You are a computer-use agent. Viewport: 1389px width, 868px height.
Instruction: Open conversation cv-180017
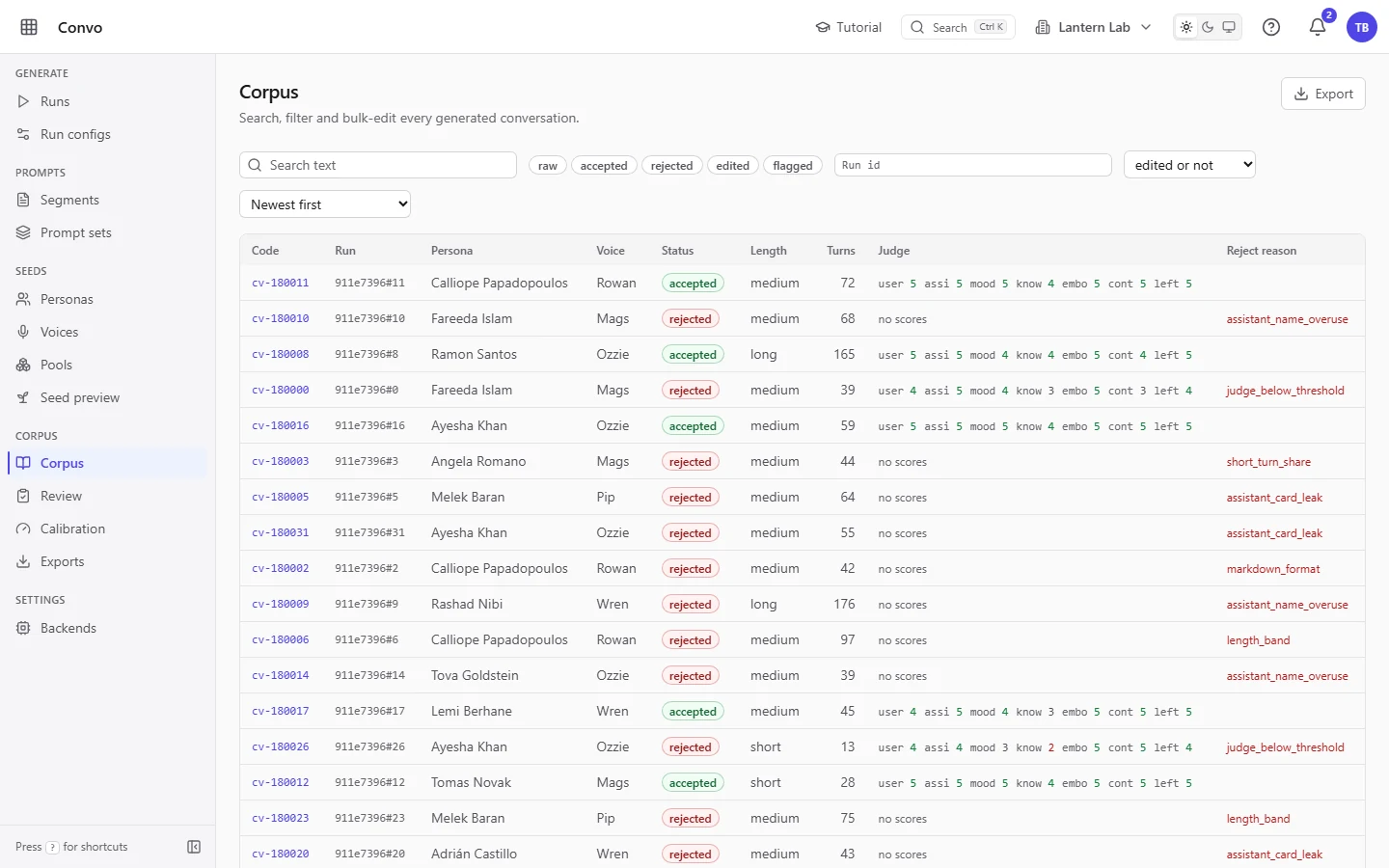click(281, 712)
